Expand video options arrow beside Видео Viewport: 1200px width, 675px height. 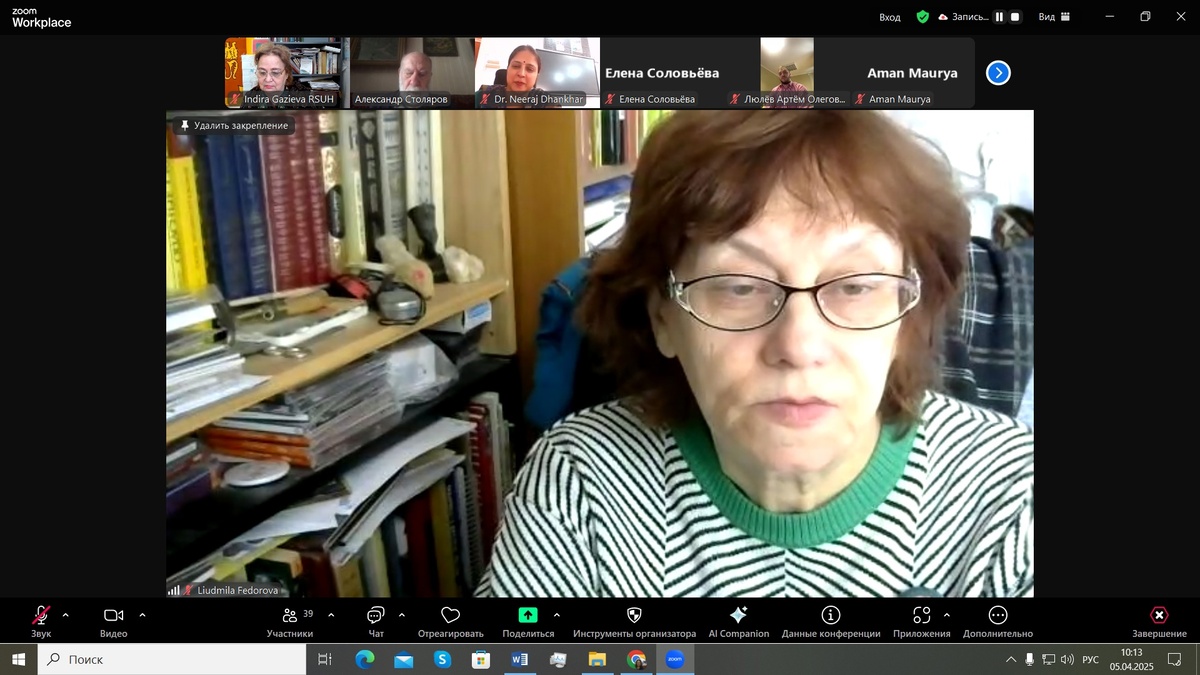(142, 615)
